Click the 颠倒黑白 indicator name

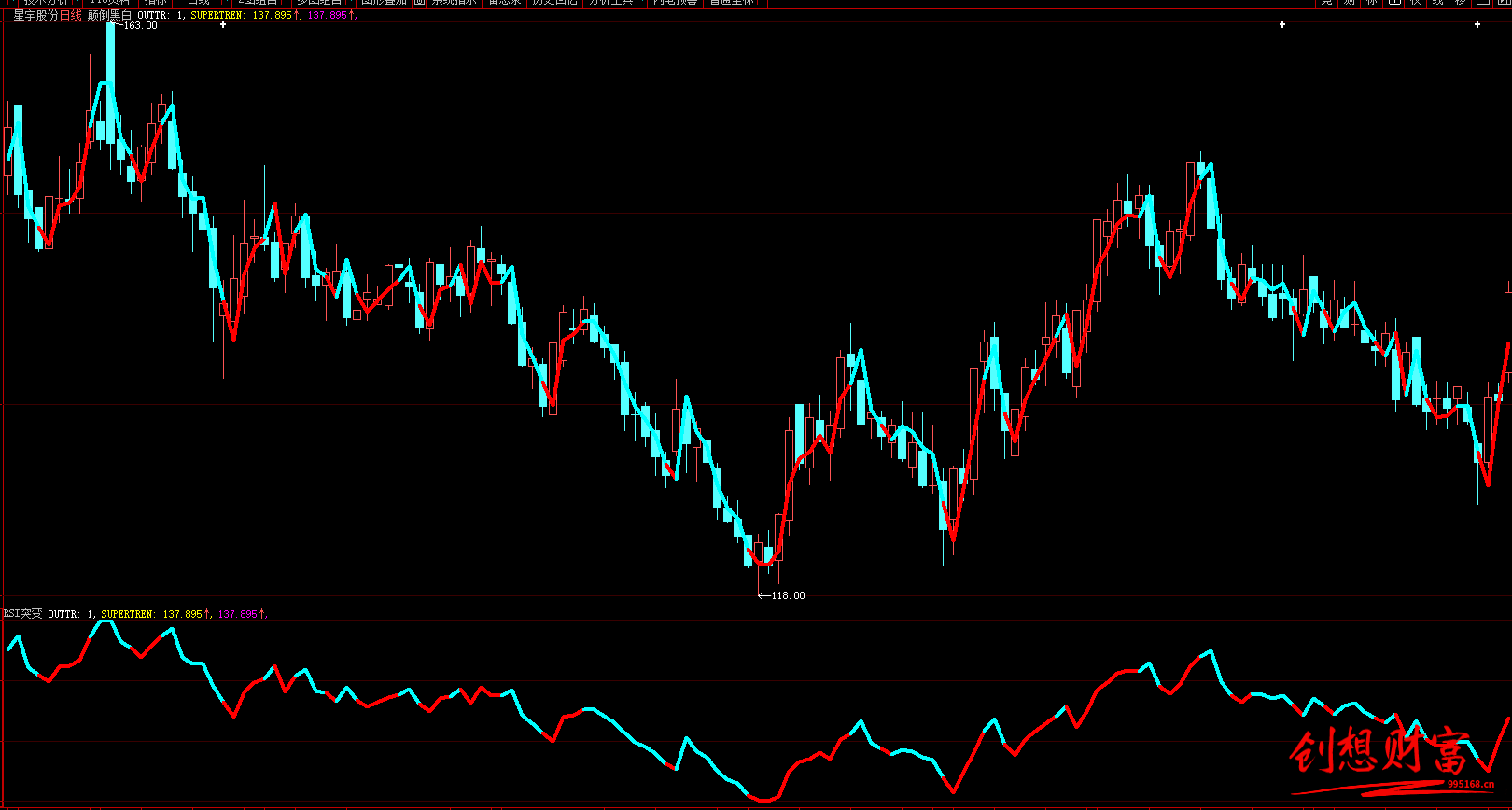pos(110,15)
